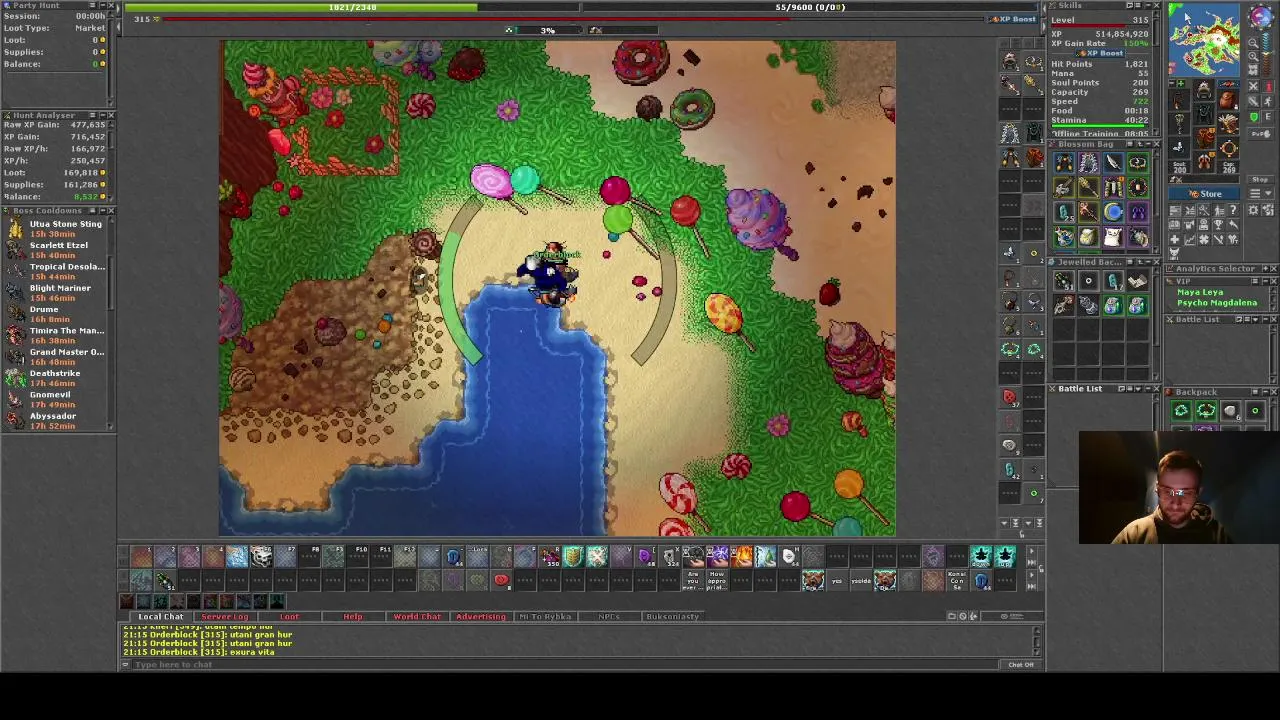Switch to World Chat tab
Viewport: 1280px width, 720px height.
click(417, 616)
